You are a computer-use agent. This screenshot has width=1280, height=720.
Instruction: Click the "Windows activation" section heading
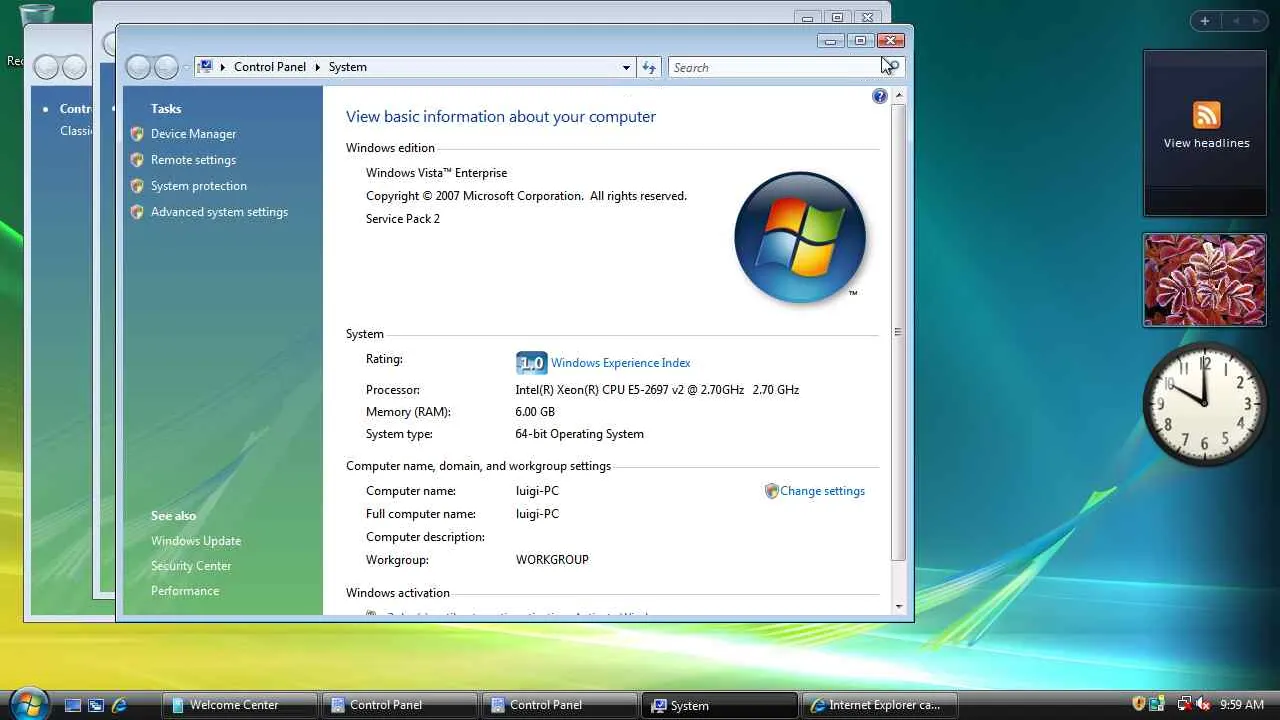pos(398,593)
